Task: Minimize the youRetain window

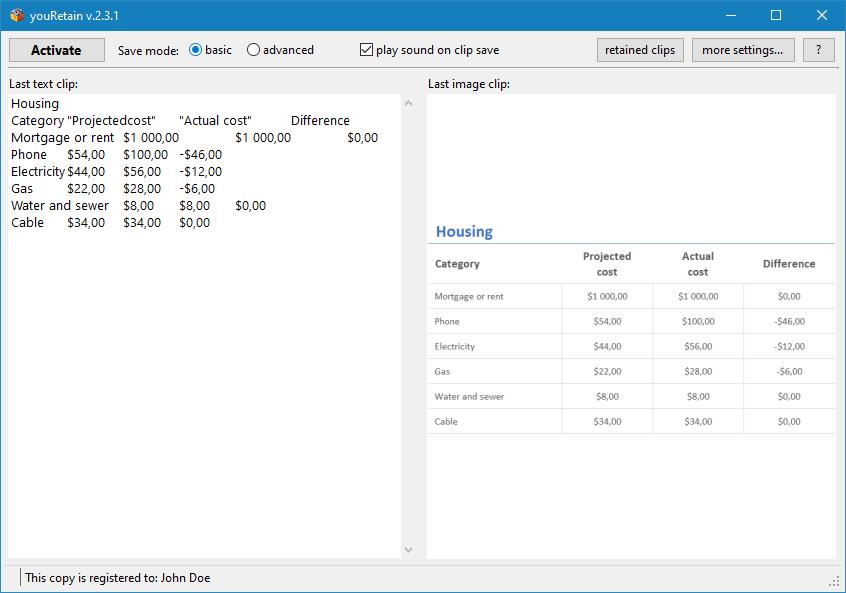Action: (729, 15)
